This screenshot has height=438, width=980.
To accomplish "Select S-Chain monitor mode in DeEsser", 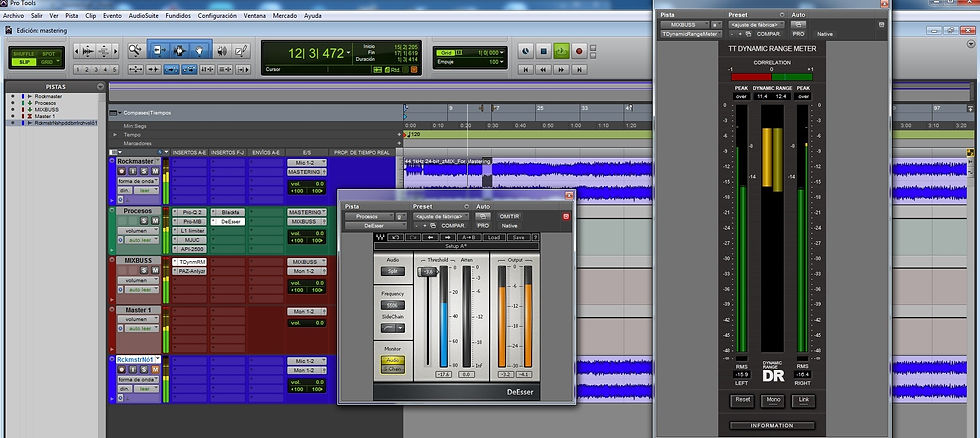I will click(393, 369).
